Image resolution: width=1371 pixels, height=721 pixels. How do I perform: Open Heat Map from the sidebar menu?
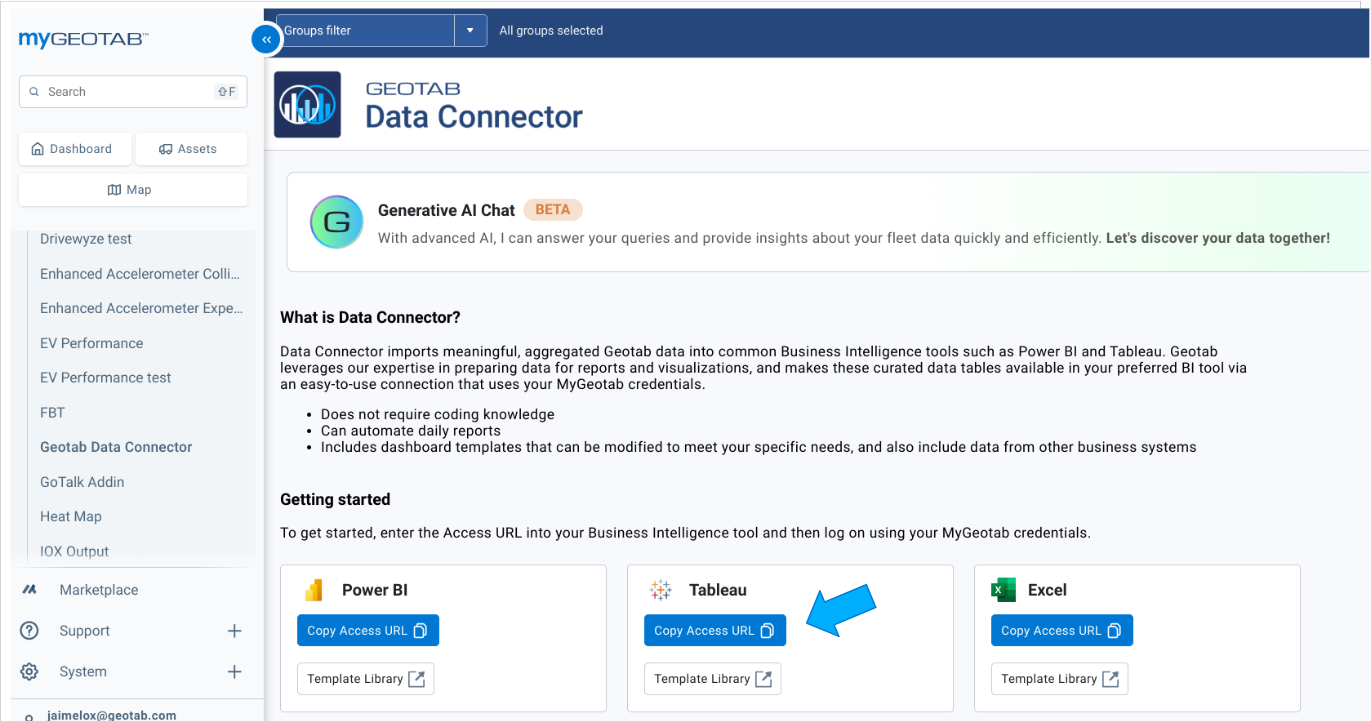[x=70, y=516]
